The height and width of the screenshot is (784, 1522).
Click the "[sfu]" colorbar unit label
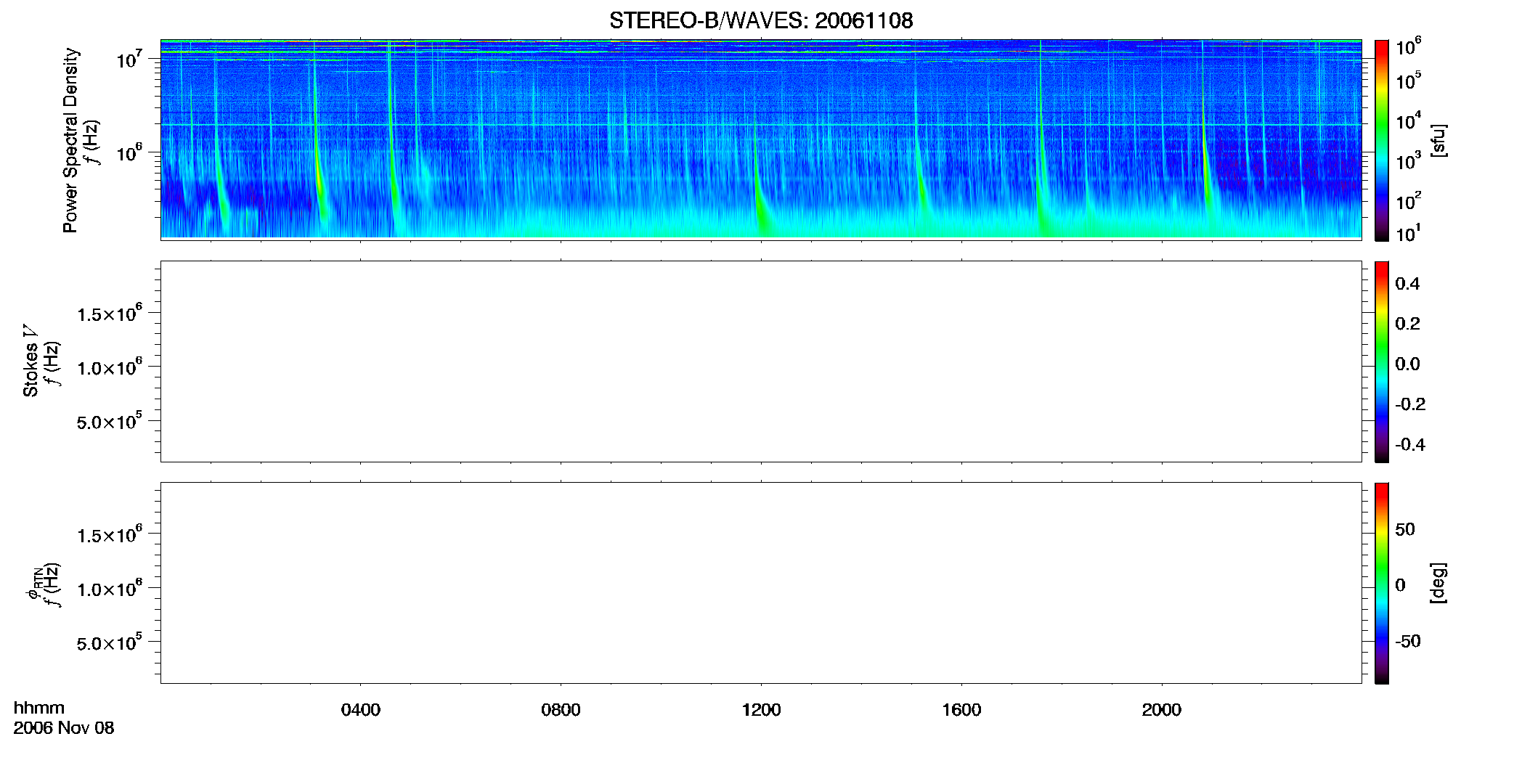[1438, 140]
